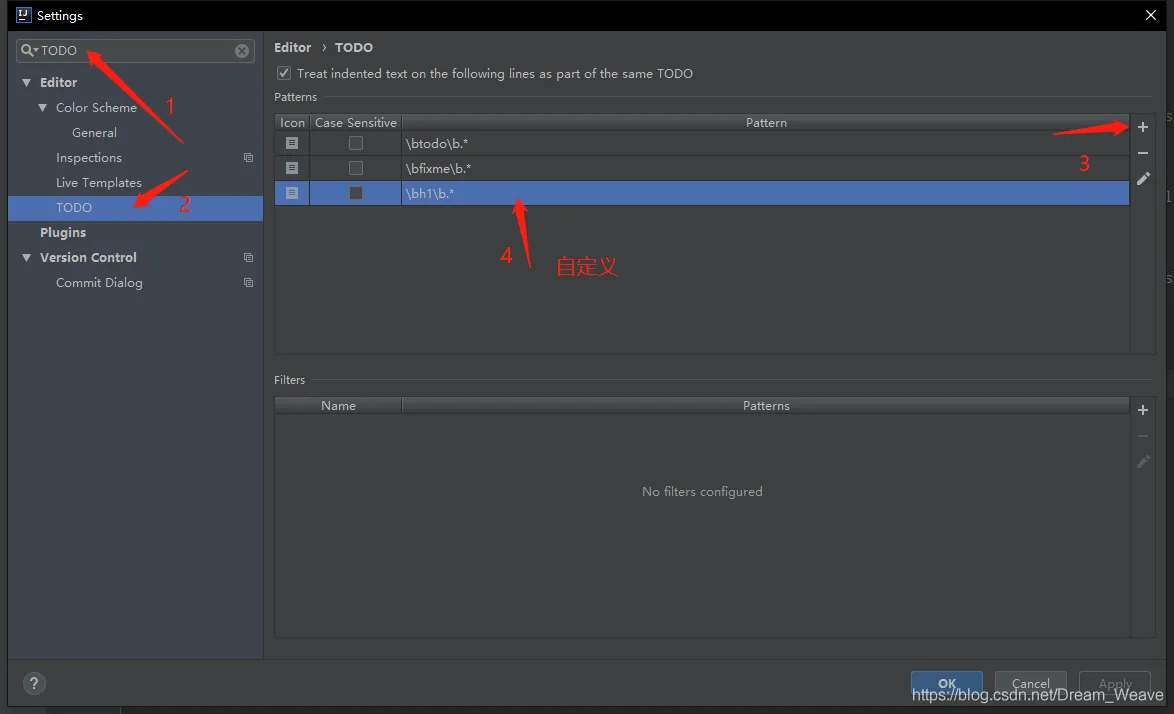This screenshot has height=714, width=1174.
Task: Select the TODO settings page
Action: coord(136,207)
